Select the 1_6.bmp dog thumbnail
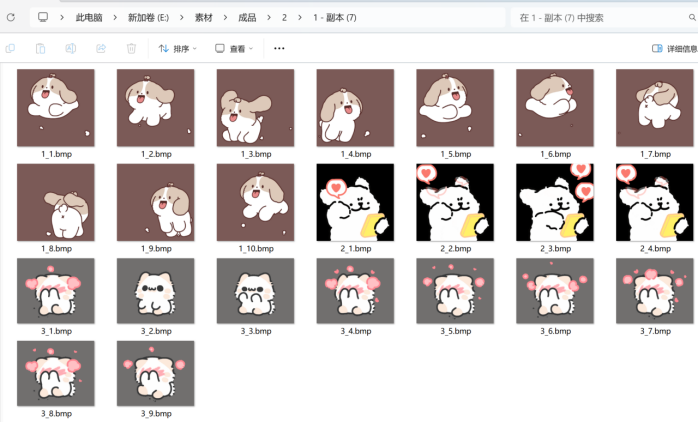Viewport: 698px width, 422px height. click(x=555, y=108)
